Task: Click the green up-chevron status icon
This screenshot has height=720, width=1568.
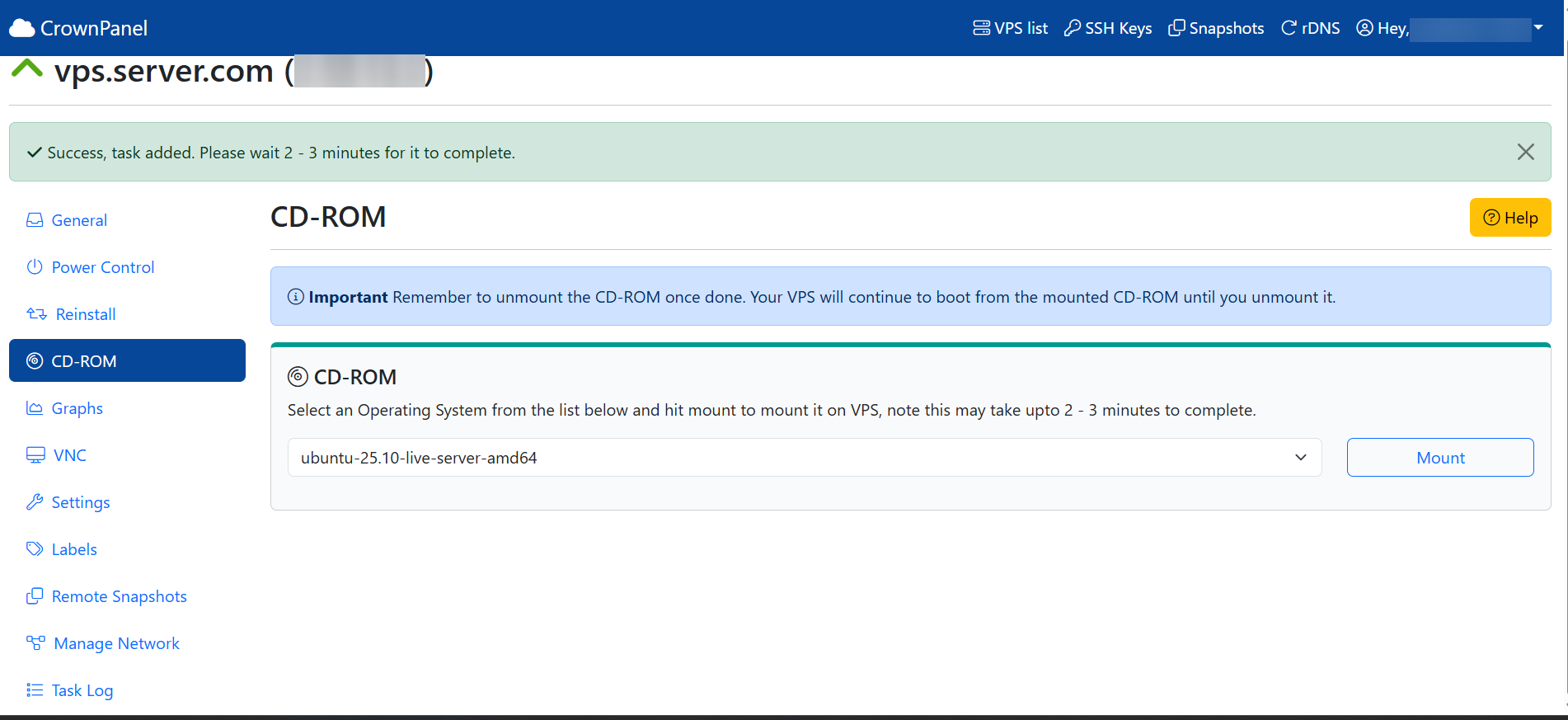Action: tap(27, 69)
